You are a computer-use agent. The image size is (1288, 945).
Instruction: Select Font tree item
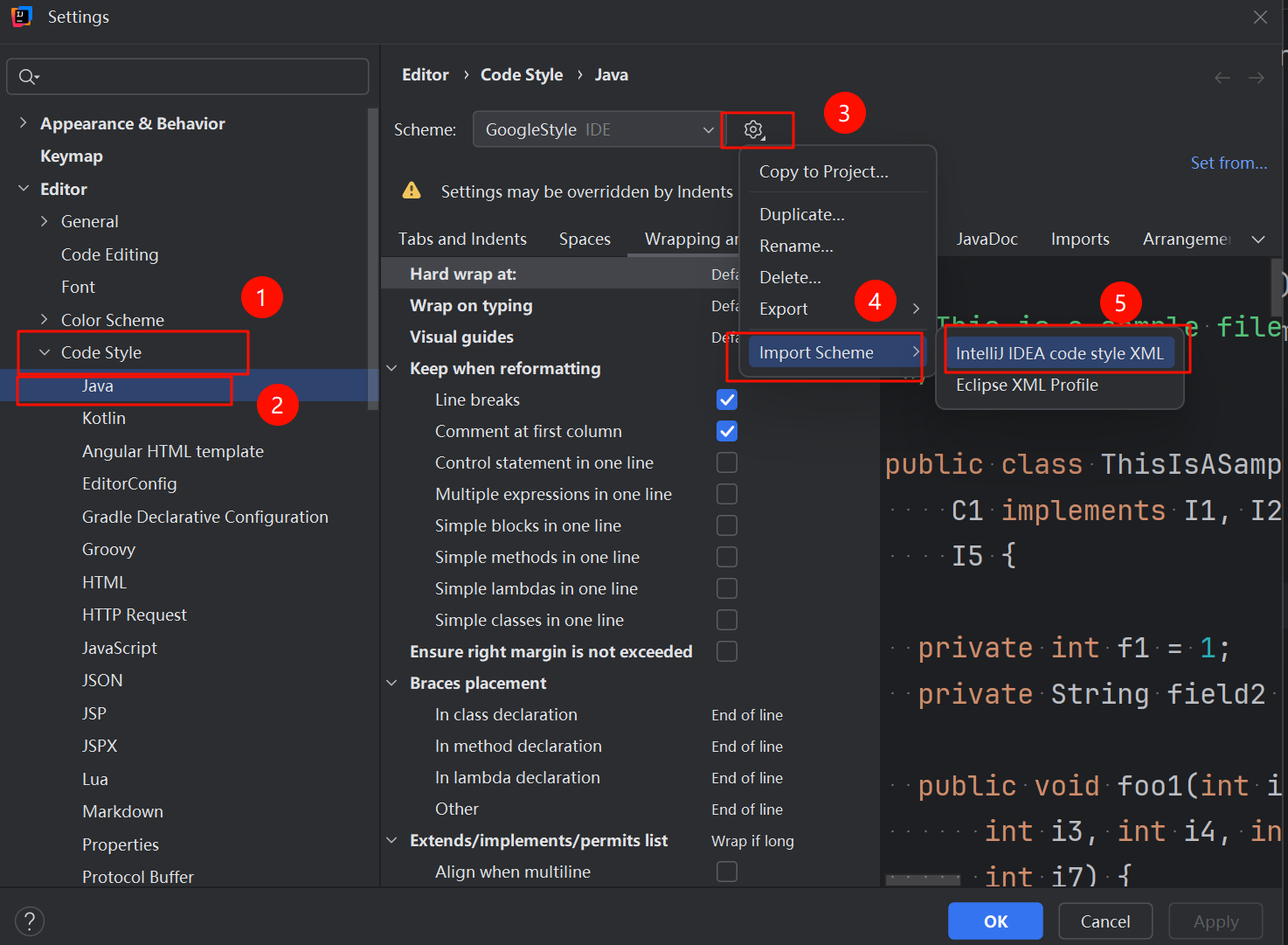[x=78, y=287]
